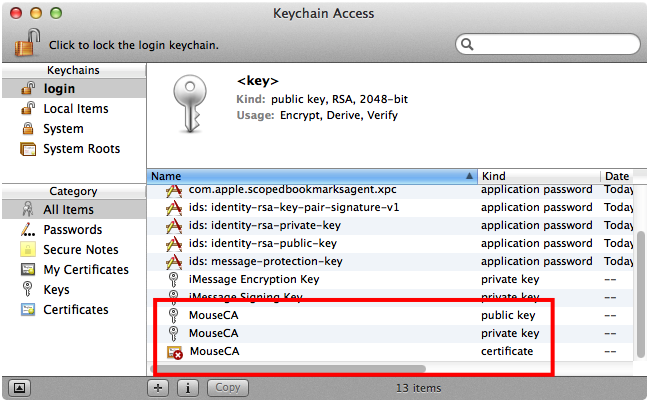
Task: Sort the list by the Name column
Action: (312, 176)
